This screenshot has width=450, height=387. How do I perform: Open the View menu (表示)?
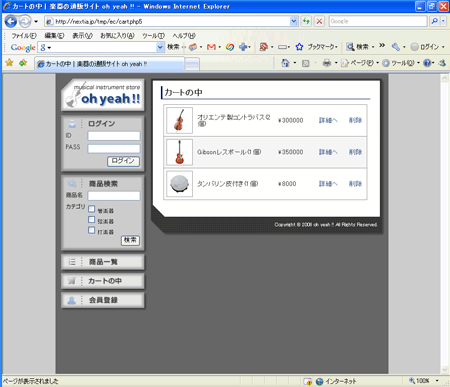[x=82, y=36]
